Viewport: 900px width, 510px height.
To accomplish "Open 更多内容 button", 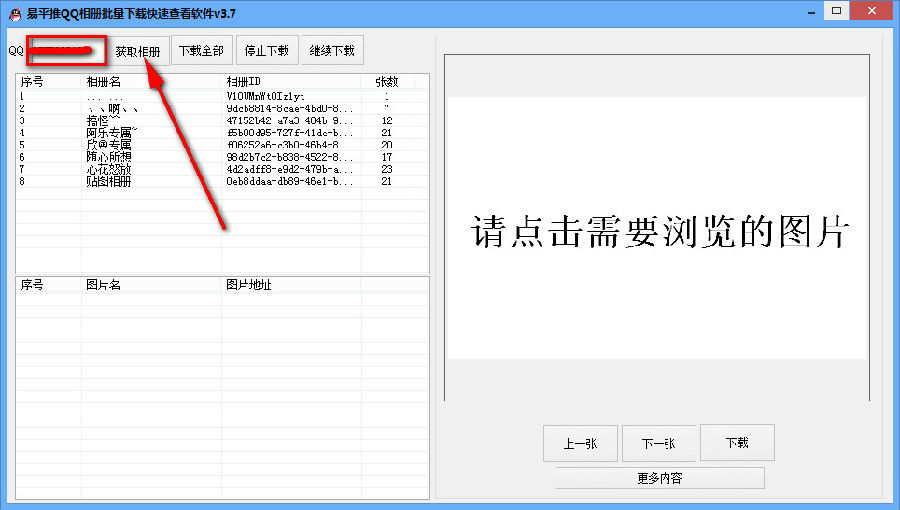I will 660,478.
